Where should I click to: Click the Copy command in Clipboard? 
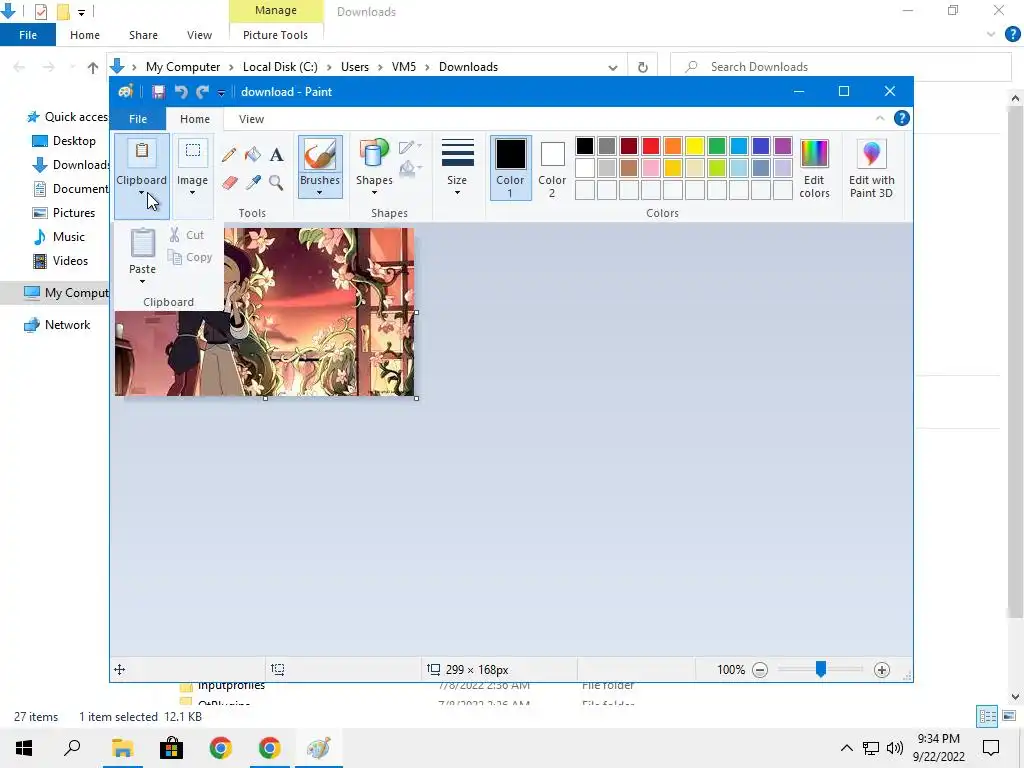click(x=190, y=257)
